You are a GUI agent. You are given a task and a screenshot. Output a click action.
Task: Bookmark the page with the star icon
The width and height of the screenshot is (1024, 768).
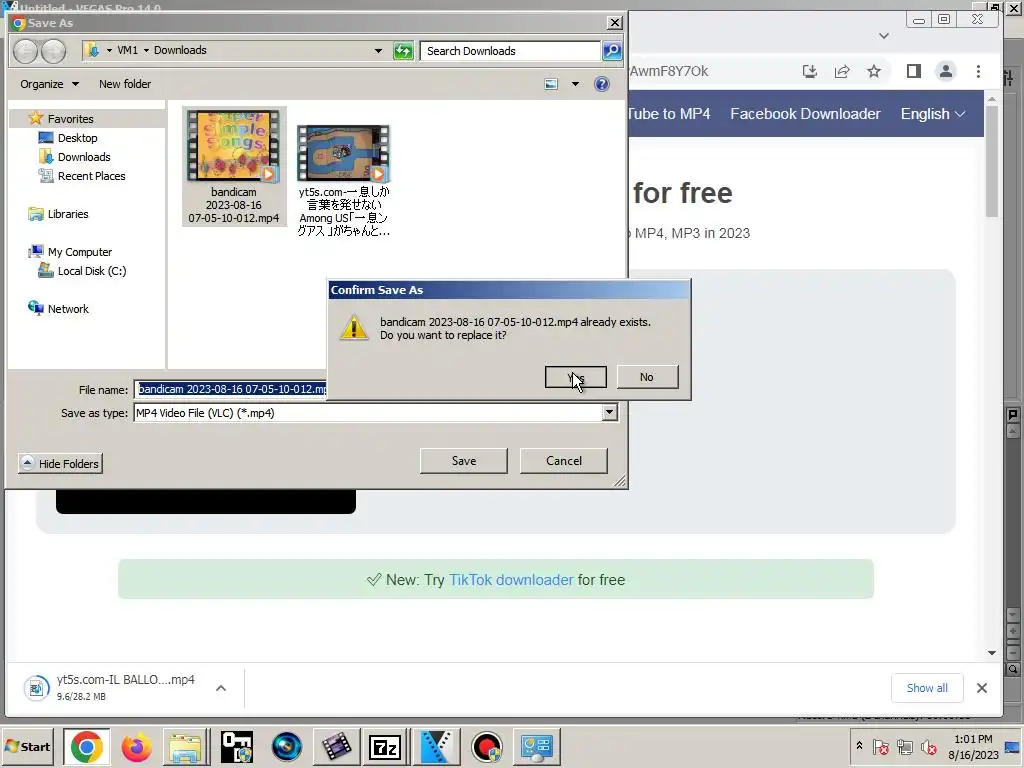point(874,71)
